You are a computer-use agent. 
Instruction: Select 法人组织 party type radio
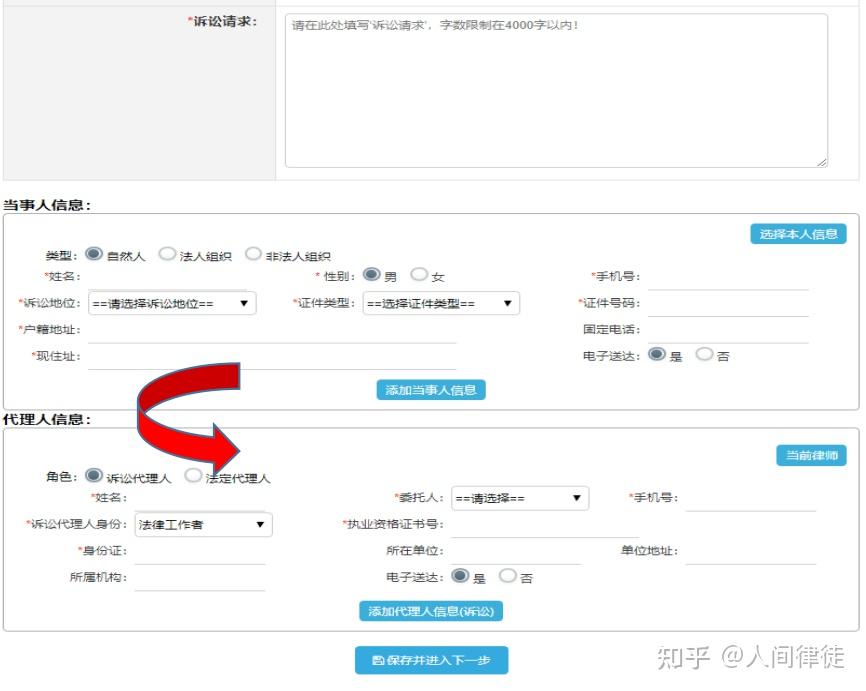pyautogui.click(x=167, y=254)
